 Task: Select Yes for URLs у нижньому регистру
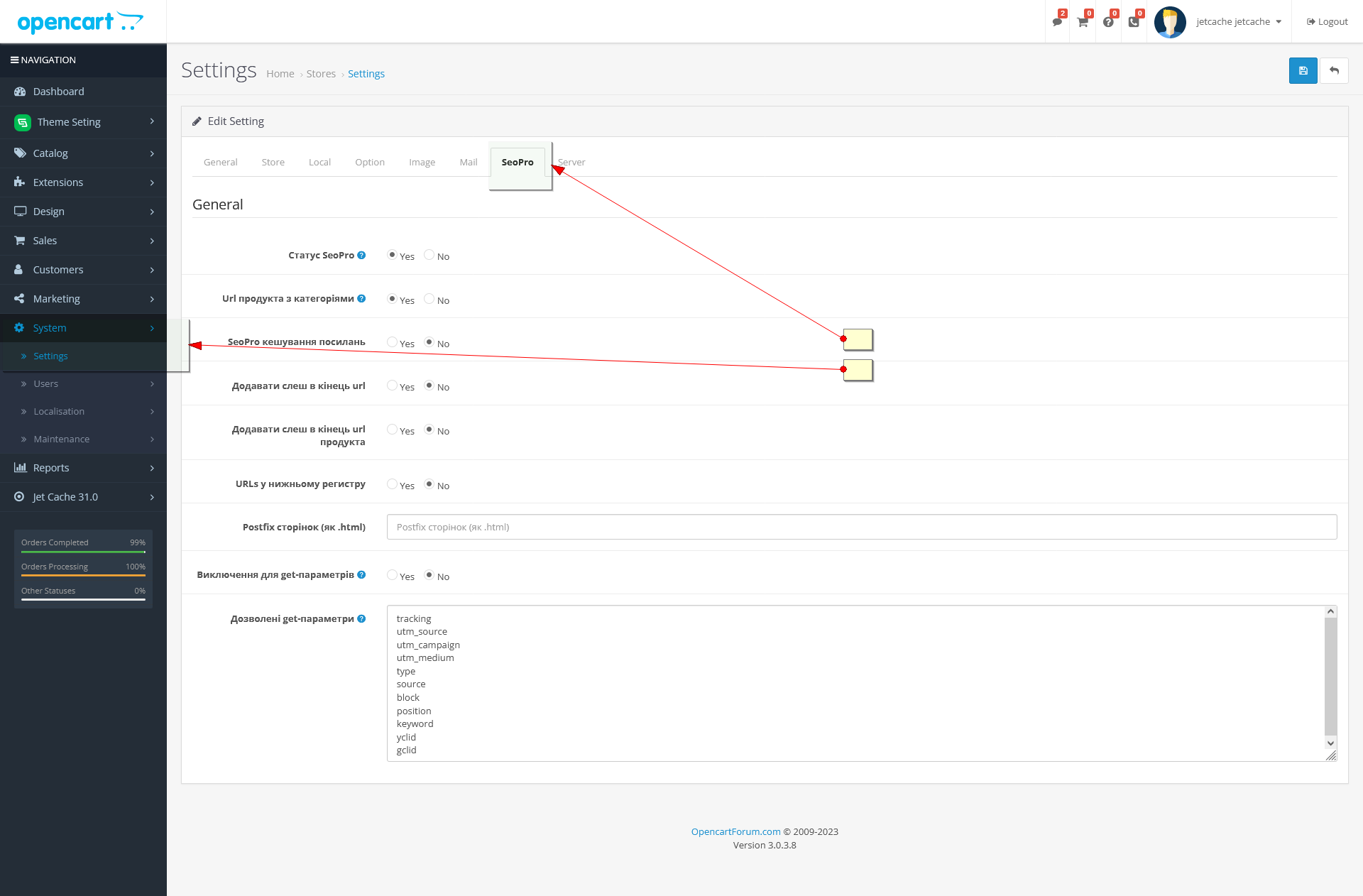392,484
